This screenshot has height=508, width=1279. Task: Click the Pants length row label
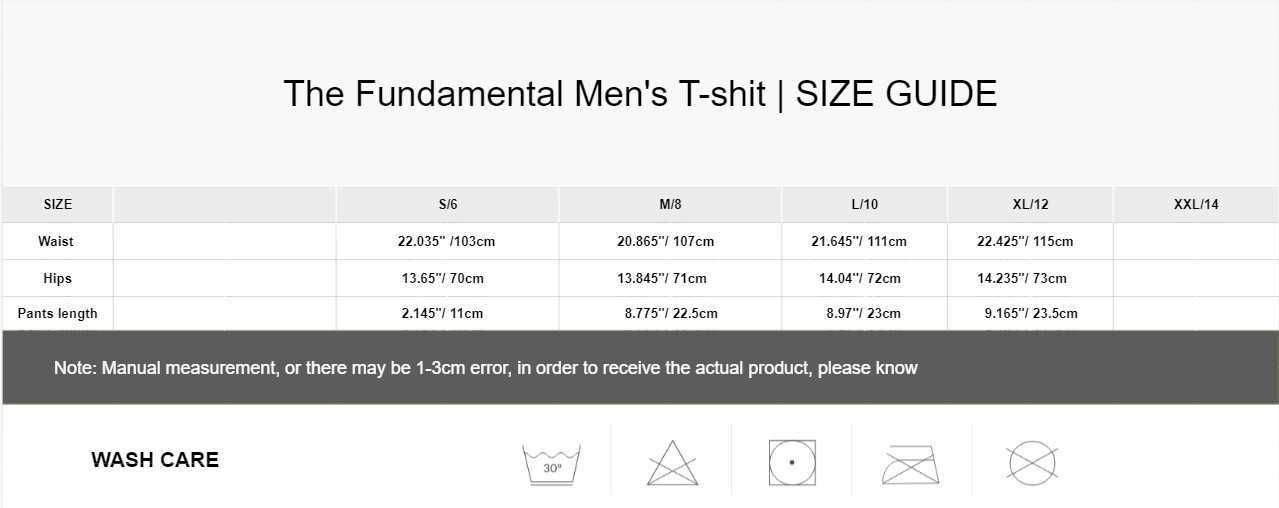click(58, 313)
